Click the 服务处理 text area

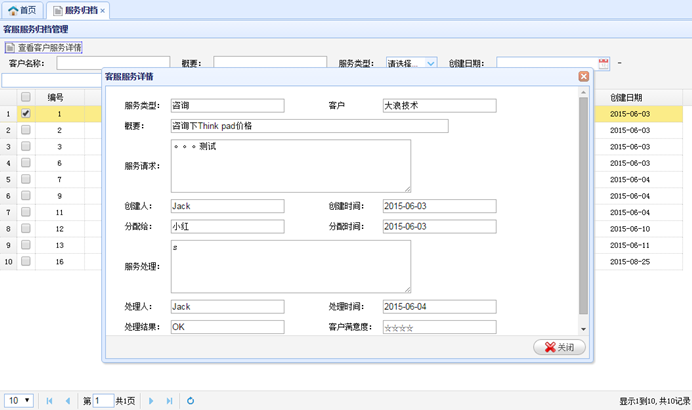pyautogui.click(x=291, y=267)
